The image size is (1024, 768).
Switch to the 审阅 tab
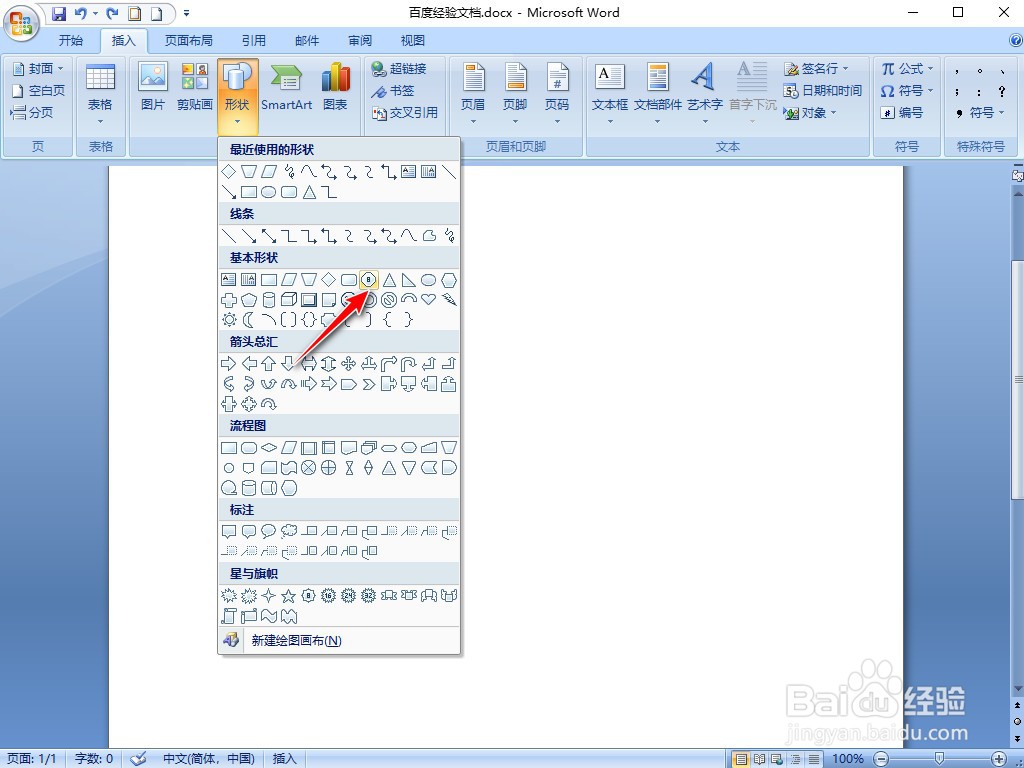pyautogui.click(x=360, y=40)
